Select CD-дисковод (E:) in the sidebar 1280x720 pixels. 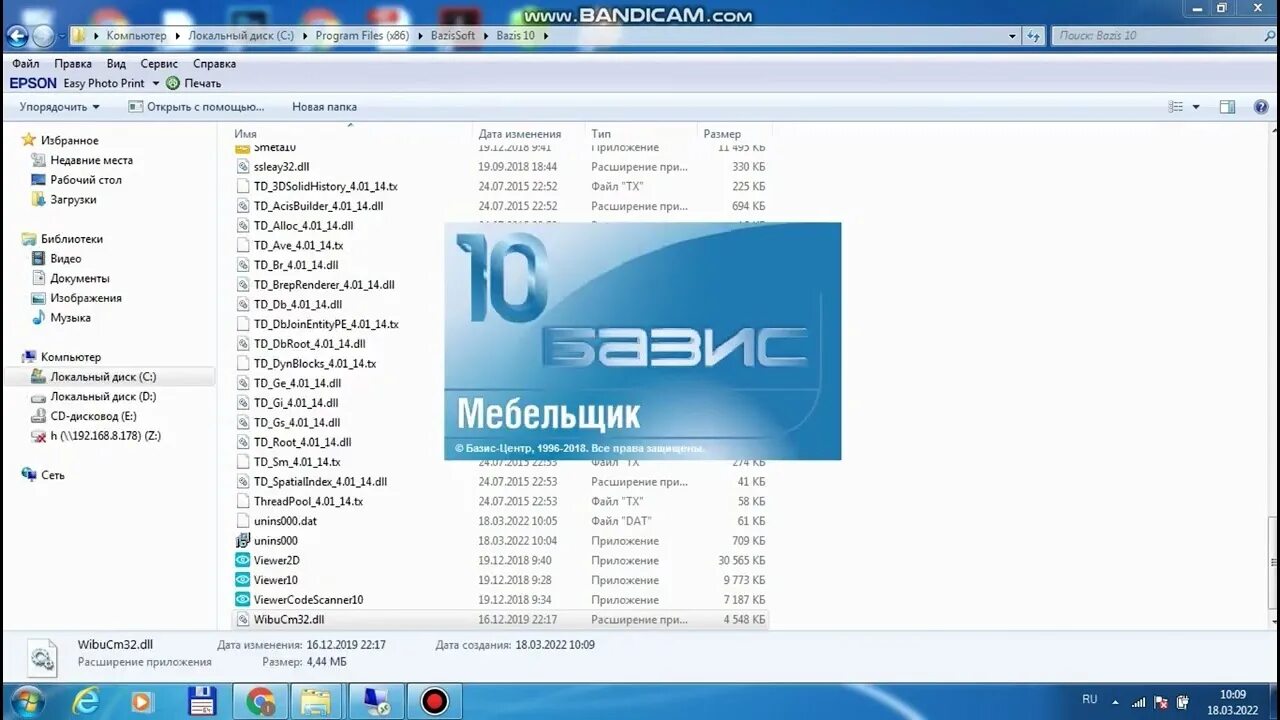93,416
